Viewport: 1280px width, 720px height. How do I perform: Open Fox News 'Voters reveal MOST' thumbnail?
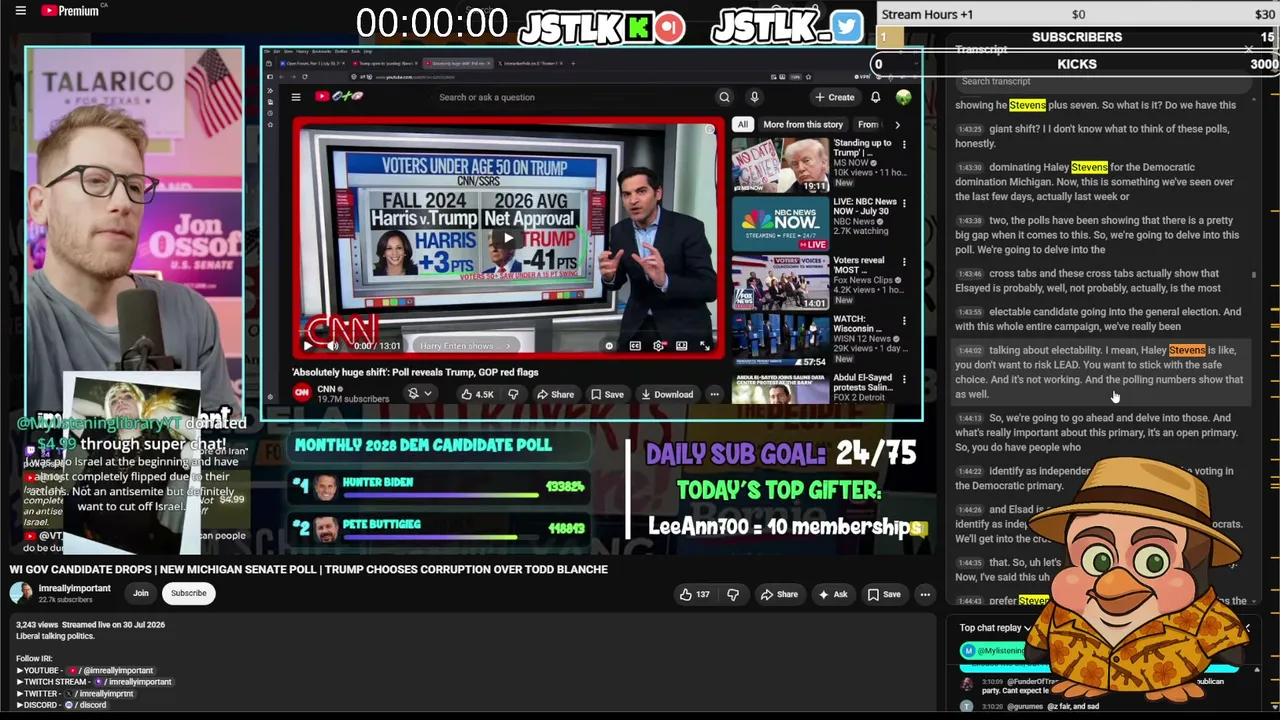point(780,282)
